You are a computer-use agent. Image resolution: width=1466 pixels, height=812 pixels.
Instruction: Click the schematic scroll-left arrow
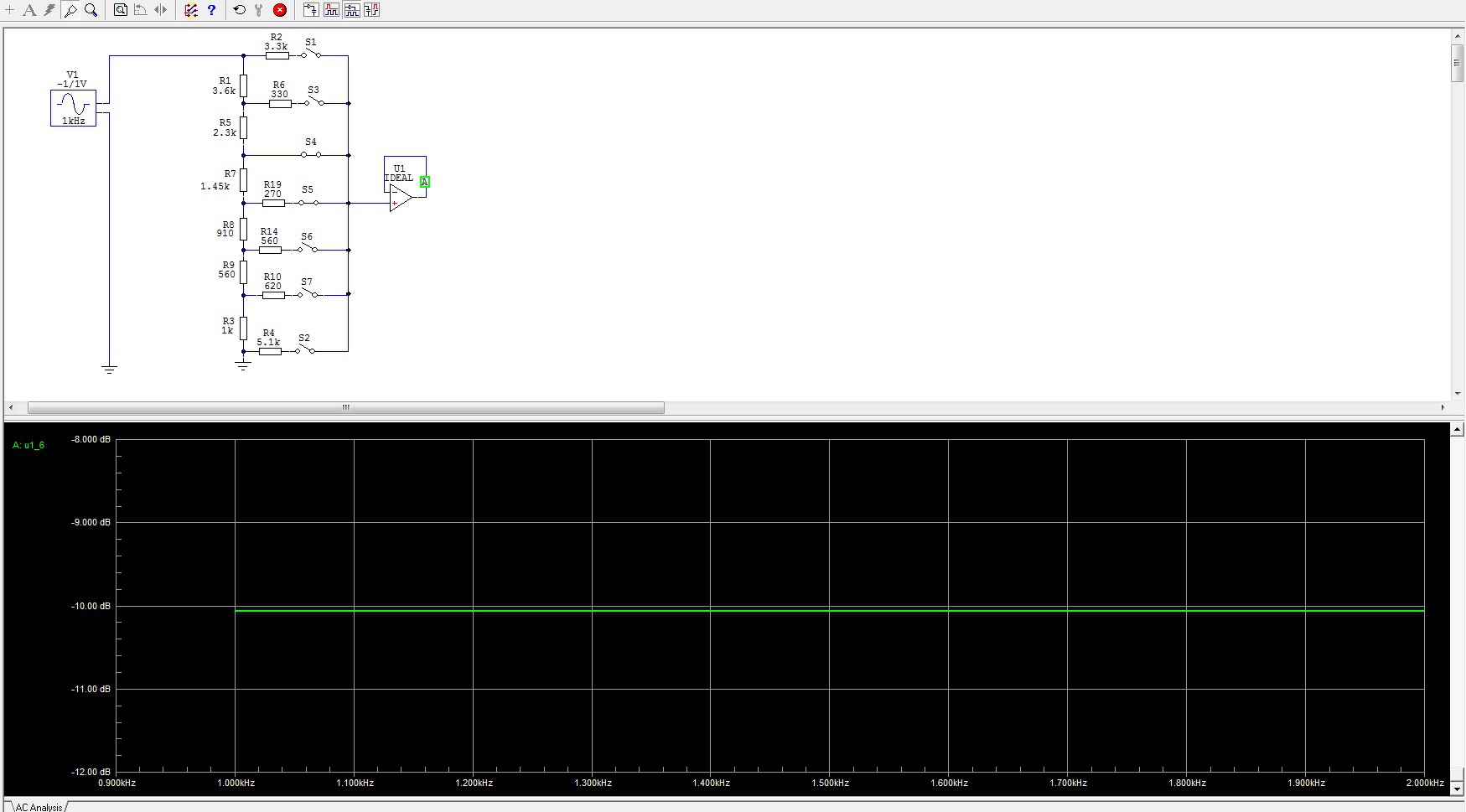click(11, 408)
